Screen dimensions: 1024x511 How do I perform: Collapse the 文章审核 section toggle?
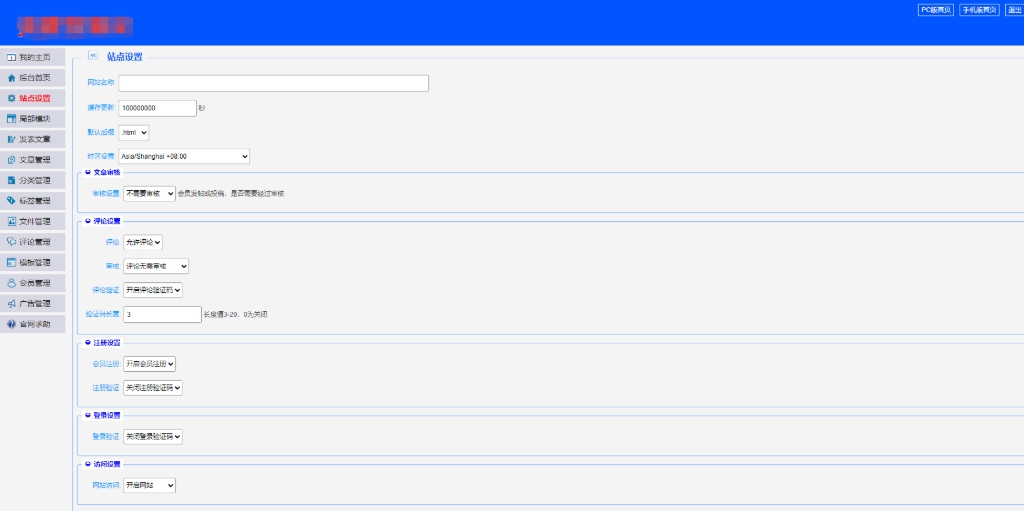[88, 172]
